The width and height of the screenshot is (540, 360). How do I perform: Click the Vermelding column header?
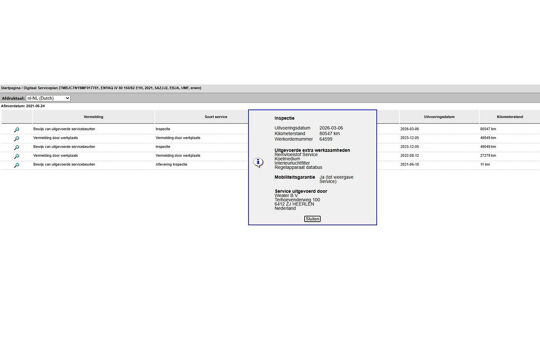pos(93,117)
